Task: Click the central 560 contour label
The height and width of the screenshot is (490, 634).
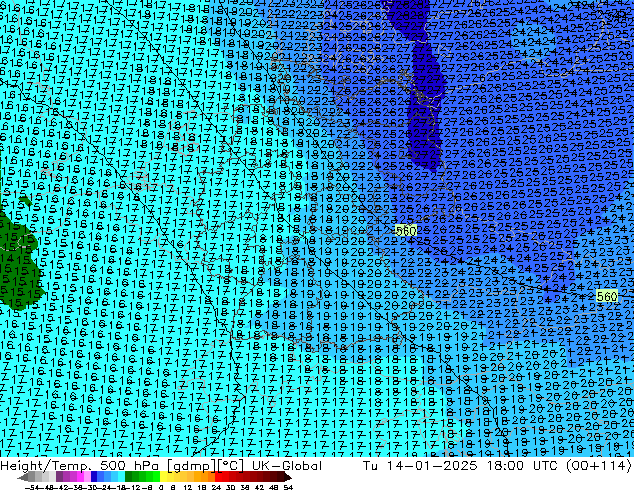Action: (x=406, y=230)
